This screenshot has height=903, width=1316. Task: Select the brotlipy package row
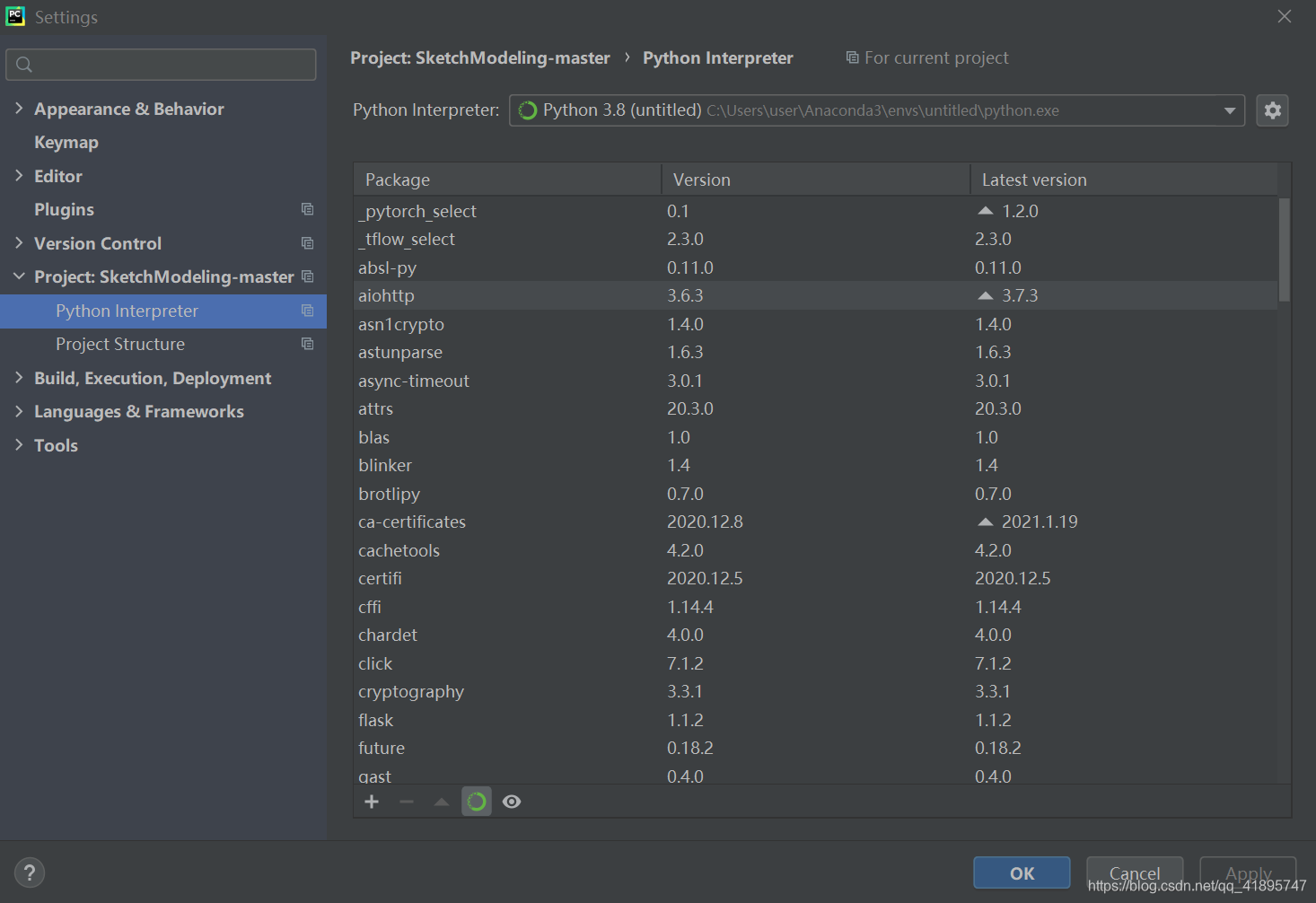pos(816,494)
